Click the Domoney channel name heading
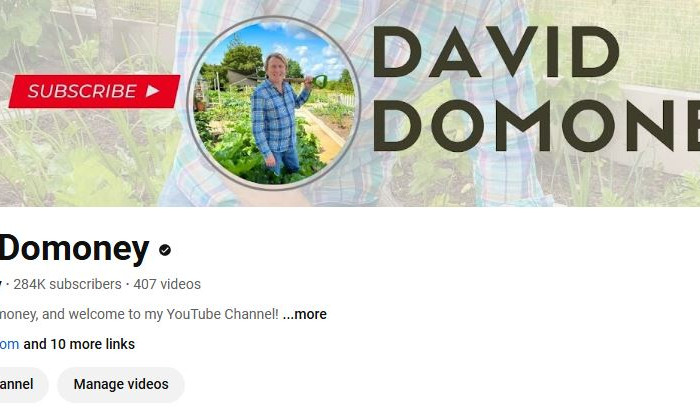Screen dimensions: 700x410 click(x=74, y=248)
